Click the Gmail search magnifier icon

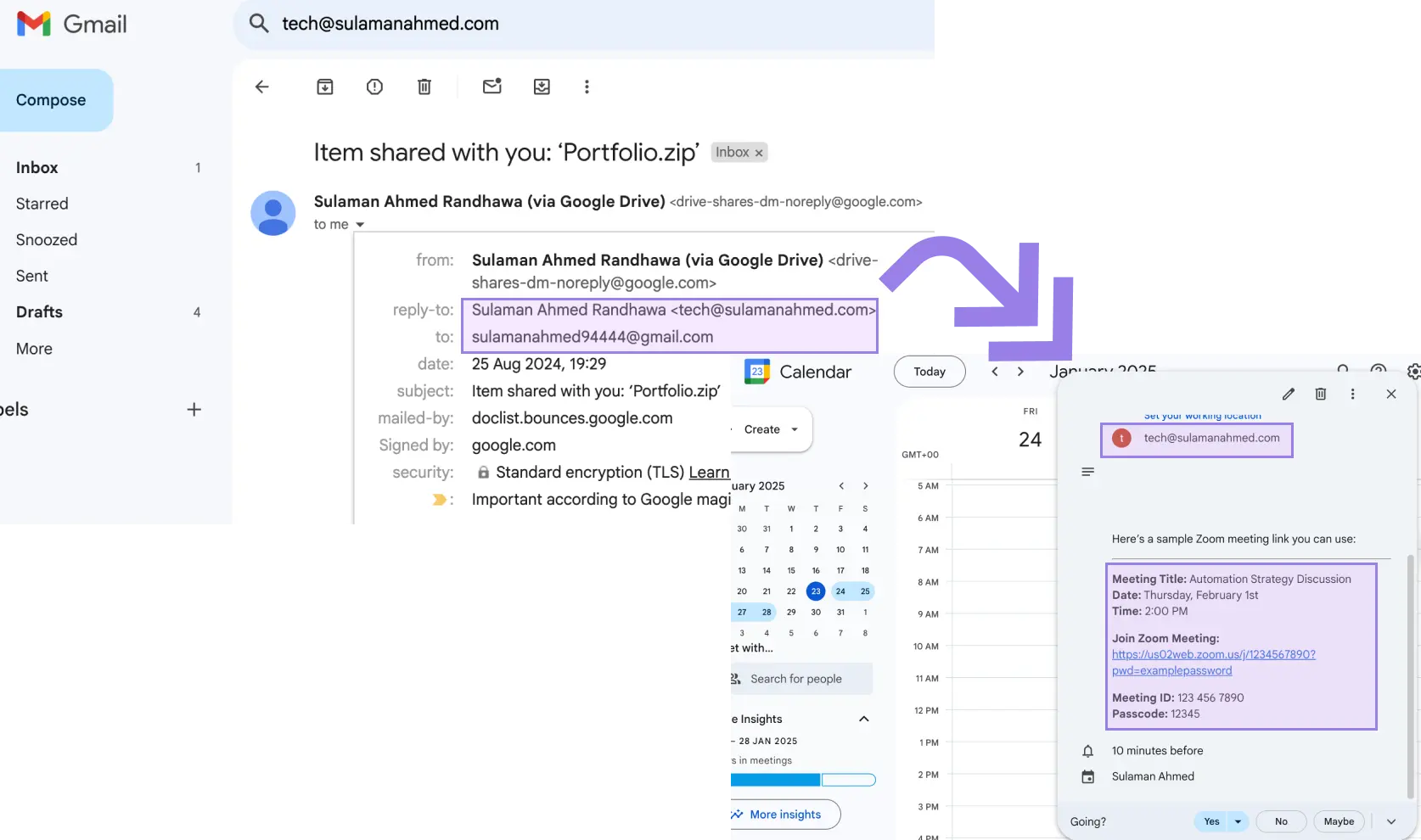coord(259,23)
